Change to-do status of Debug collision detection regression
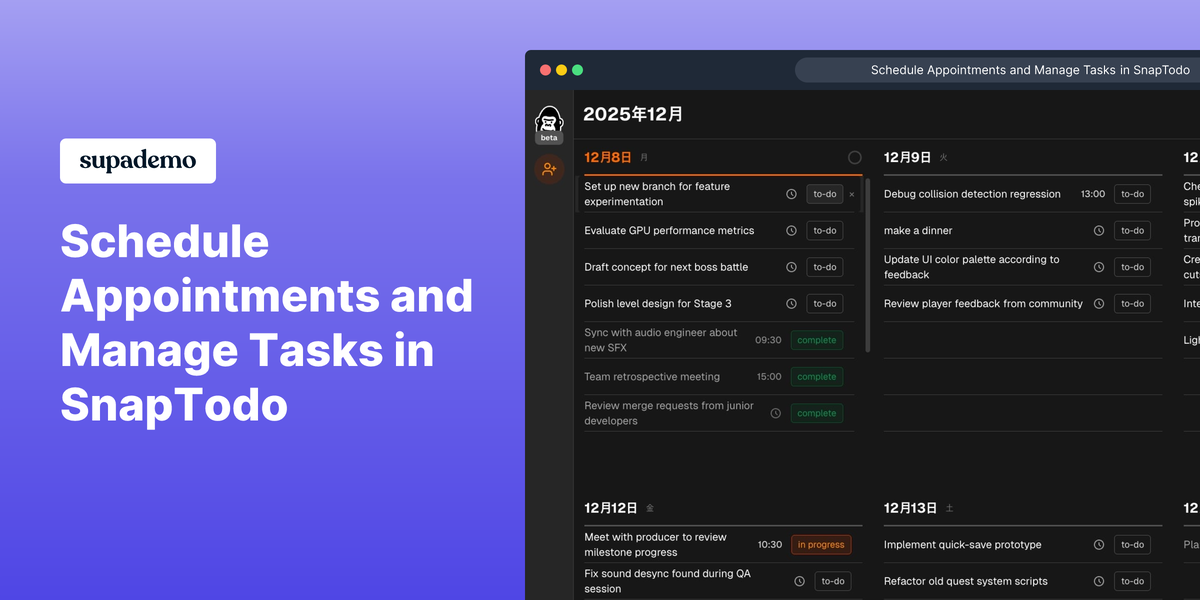The image size is (1200, 600). pyautogui.click(x=1132, y=194)
